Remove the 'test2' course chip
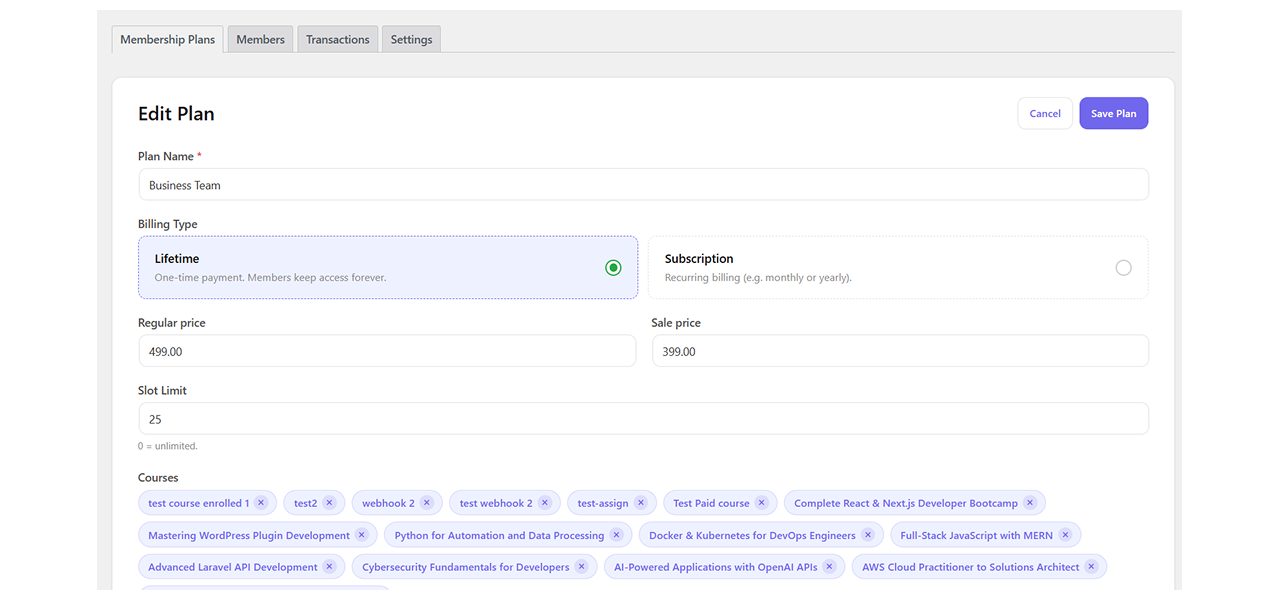The height and width of the screenshot is (600, 1280). click(329, 503)
